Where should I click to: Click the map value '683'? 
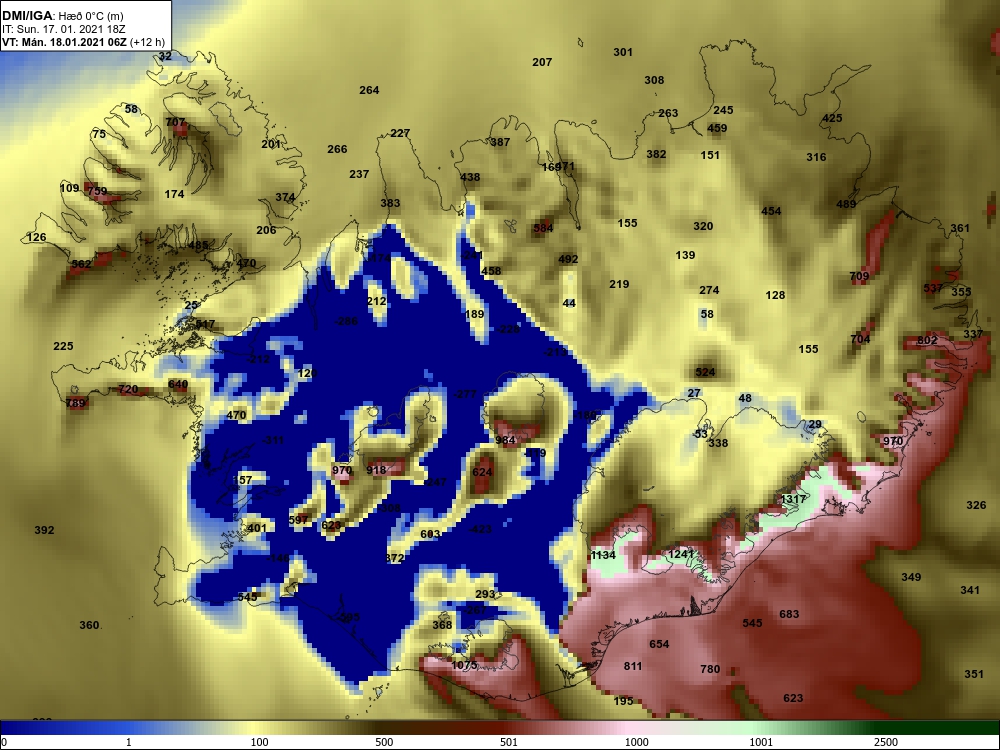pos(790,614)
